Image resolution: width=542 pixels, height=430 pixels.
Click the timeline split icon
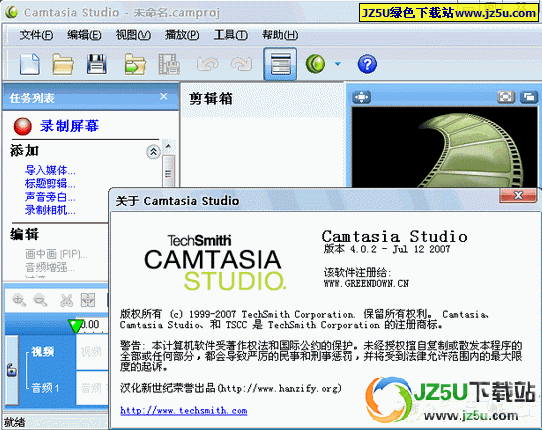tap(88, 300)
